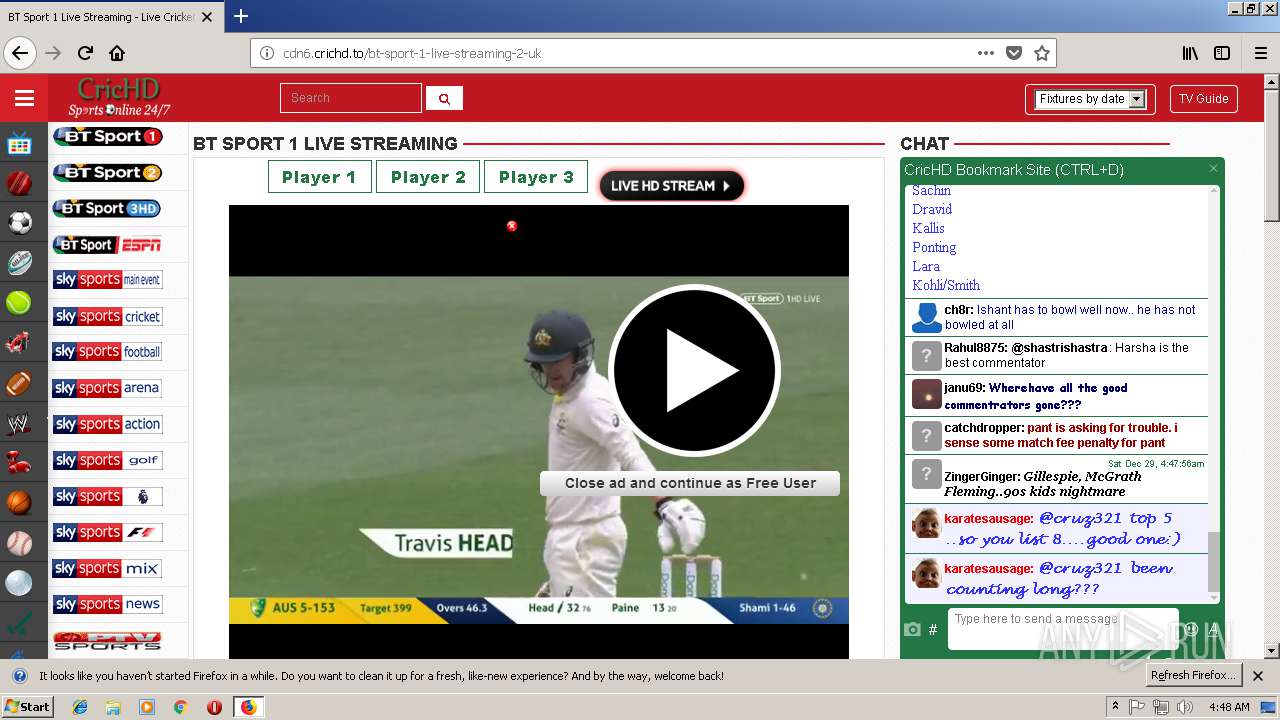The width and height of the screenshot is (1280, 720).
Task: Open the BT Sport ESPN channel
Action: (x=107, y=244)
